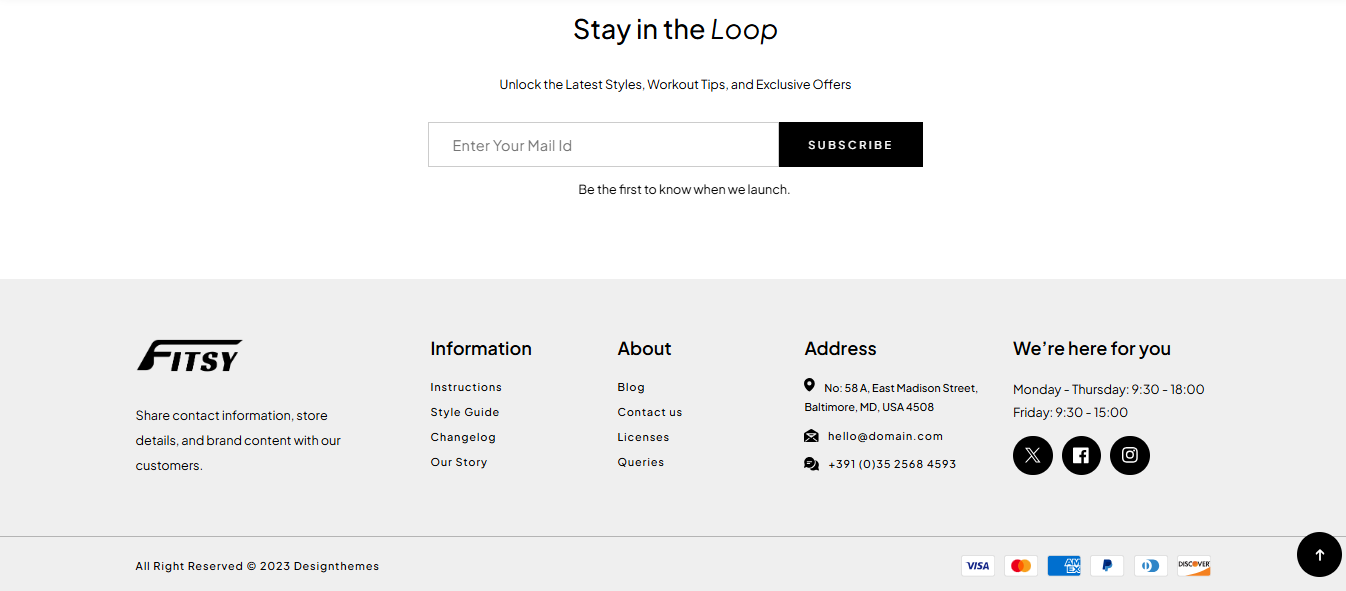Click the Fitsy logo in footer
The width and height of the screenshot is (1346, 591).
click(x=189, y=356)
